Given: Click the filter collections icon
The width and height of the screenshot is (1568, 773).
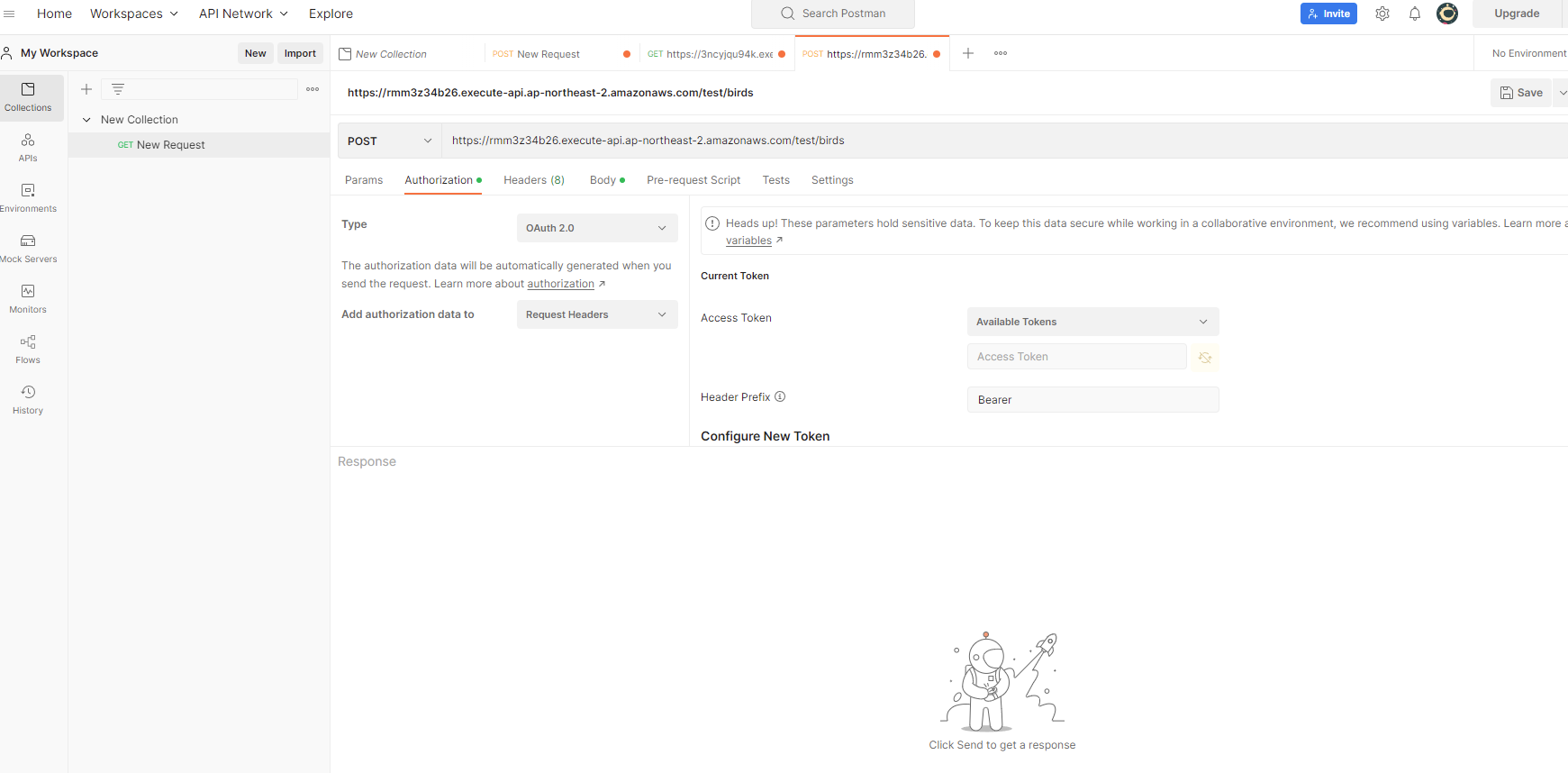Looking at the screenshot, I should click(118, 89).
